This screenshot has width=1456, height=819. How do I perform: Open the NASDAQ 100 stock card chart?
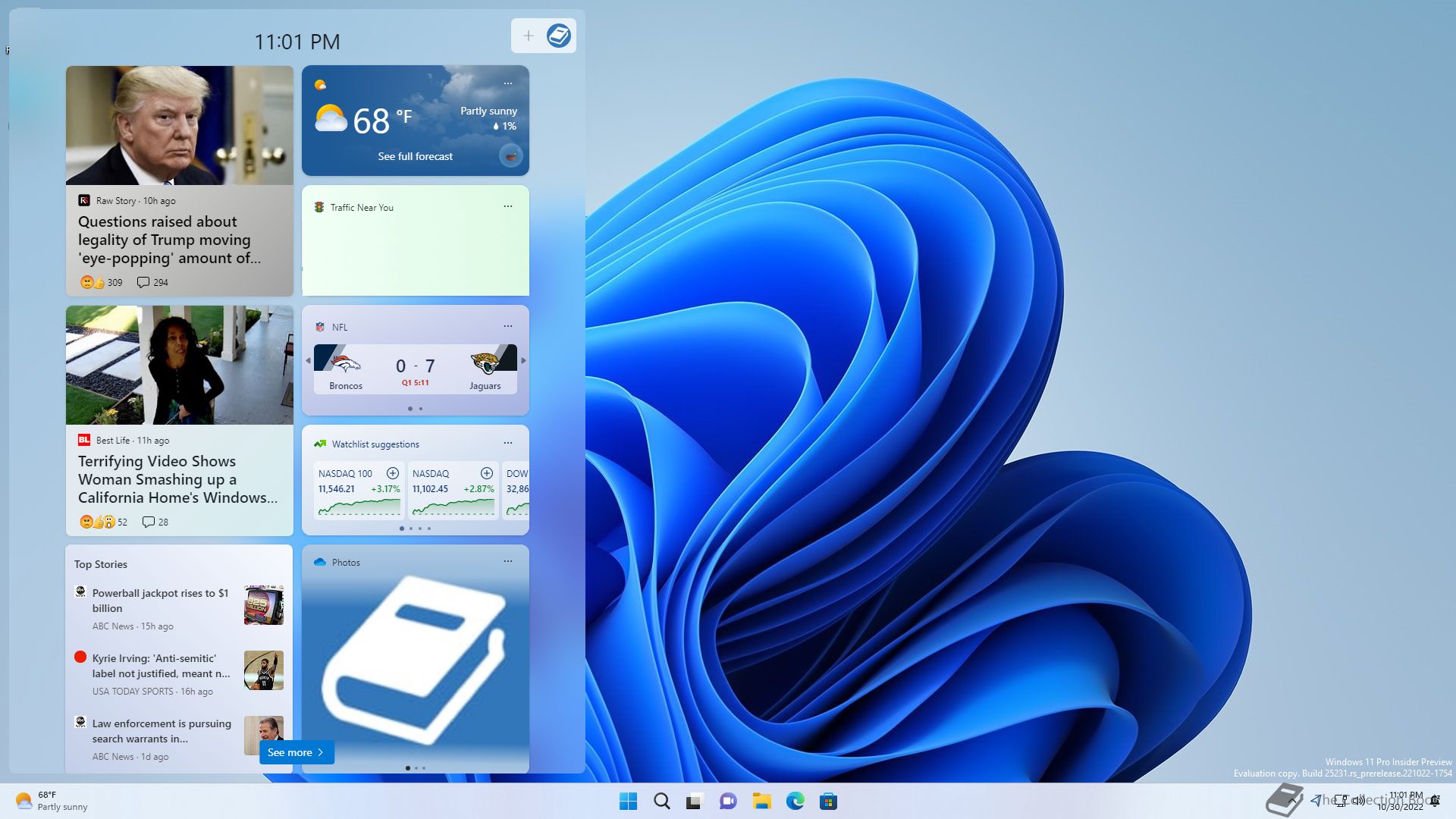point(359,507)
